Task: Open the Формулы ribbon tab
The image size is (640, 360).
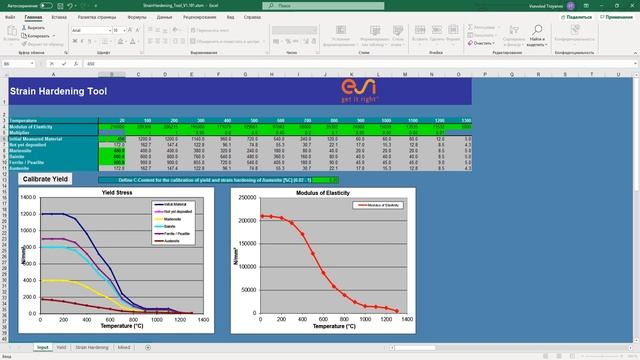Action: [137, 17]
